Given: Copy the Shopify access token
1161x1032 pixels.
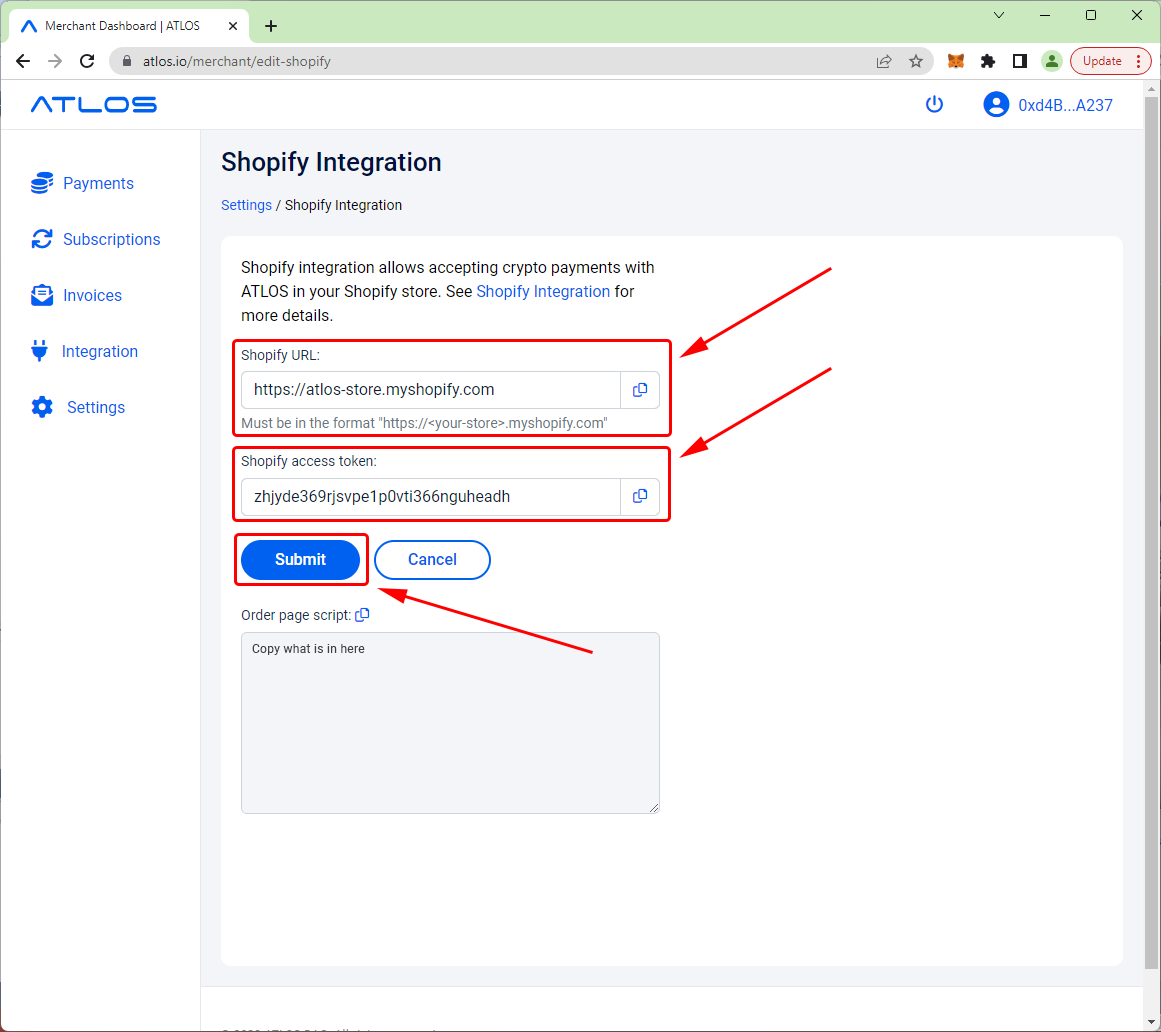Looking at the screenshot, I should click(x=640, y=497).
